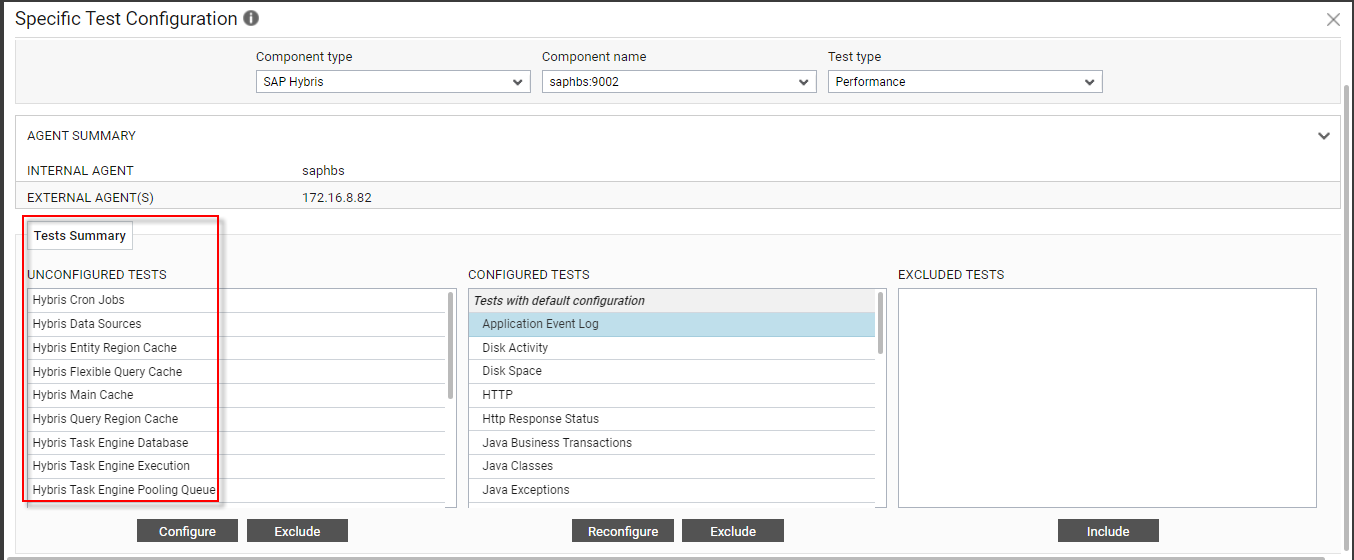The height and width of the screenshot is (560, 1354).
Task: Select Hybris Task Engine Pooling Queue test
Action: click(x=236, y=490)
